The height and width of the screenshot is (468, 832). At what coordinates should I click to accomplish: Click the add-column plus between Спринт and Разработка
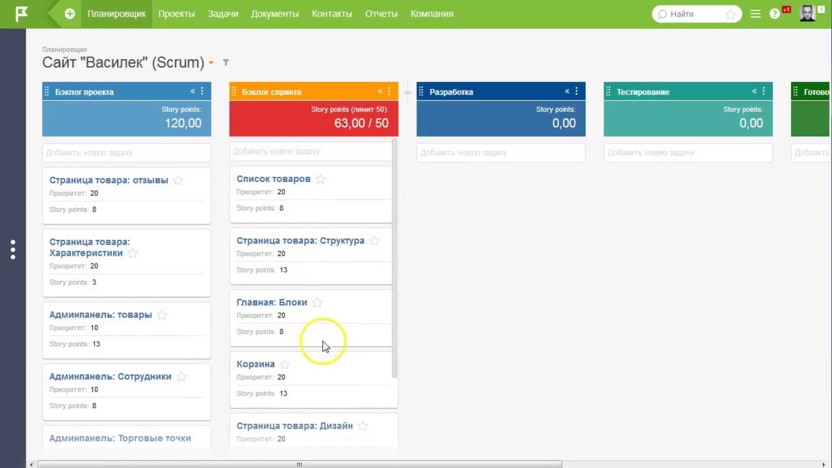(x=408, y=92)
